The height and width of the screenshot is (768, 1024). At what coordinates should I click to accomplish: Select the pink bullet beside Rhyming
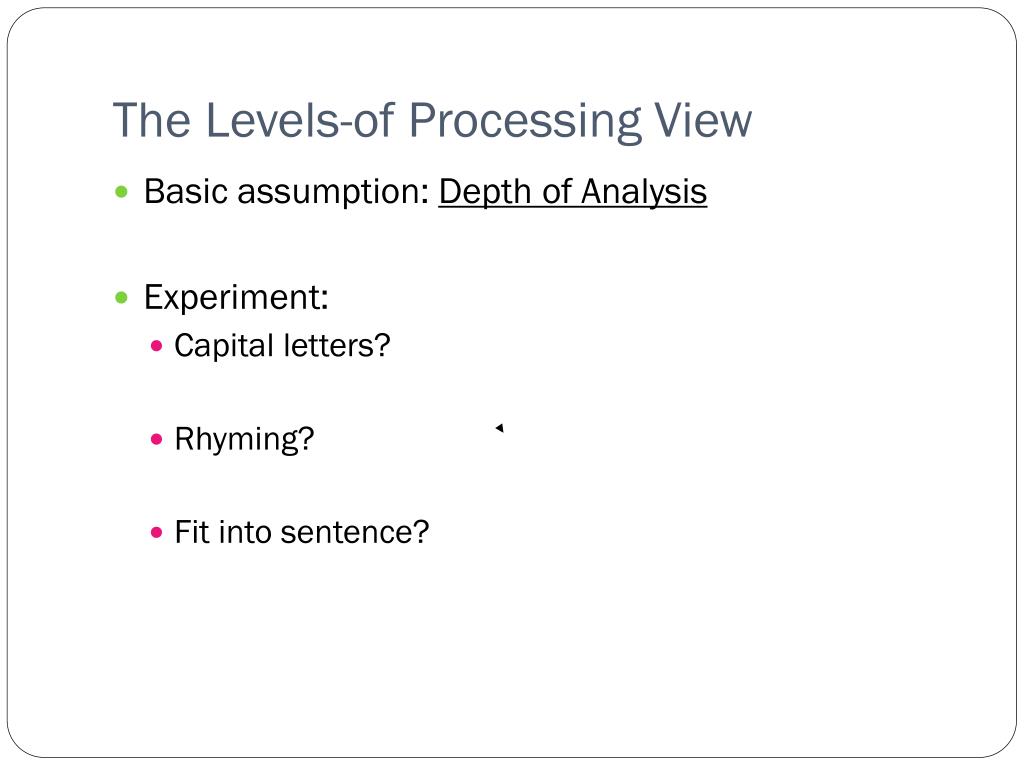point(156,439)
